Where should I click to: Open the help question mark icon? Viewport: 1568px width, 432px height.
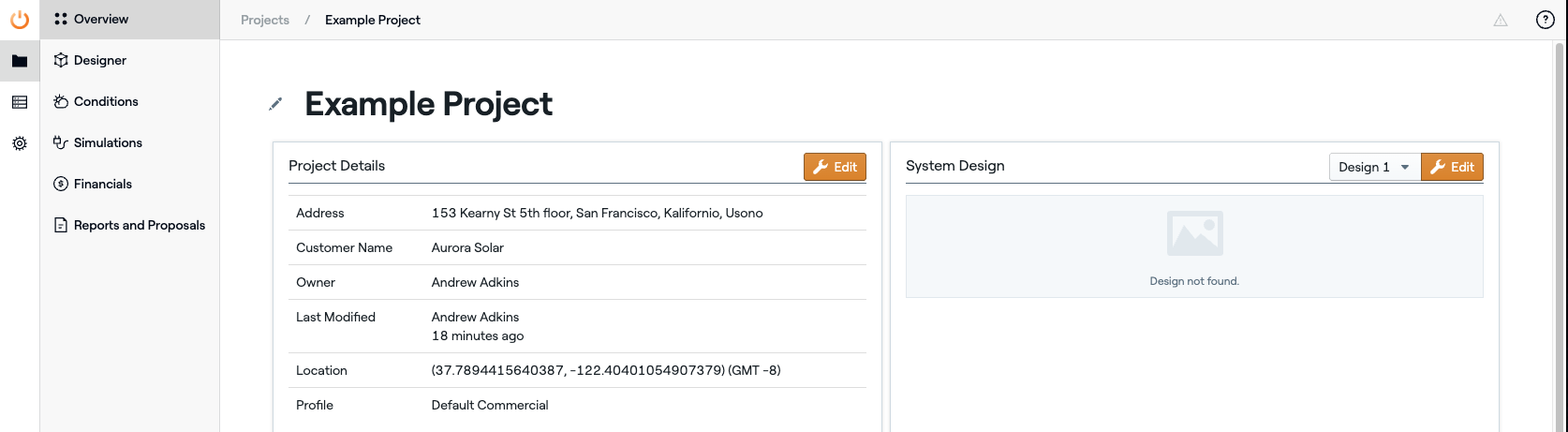pyautogui.click(x=1546, y=20)
